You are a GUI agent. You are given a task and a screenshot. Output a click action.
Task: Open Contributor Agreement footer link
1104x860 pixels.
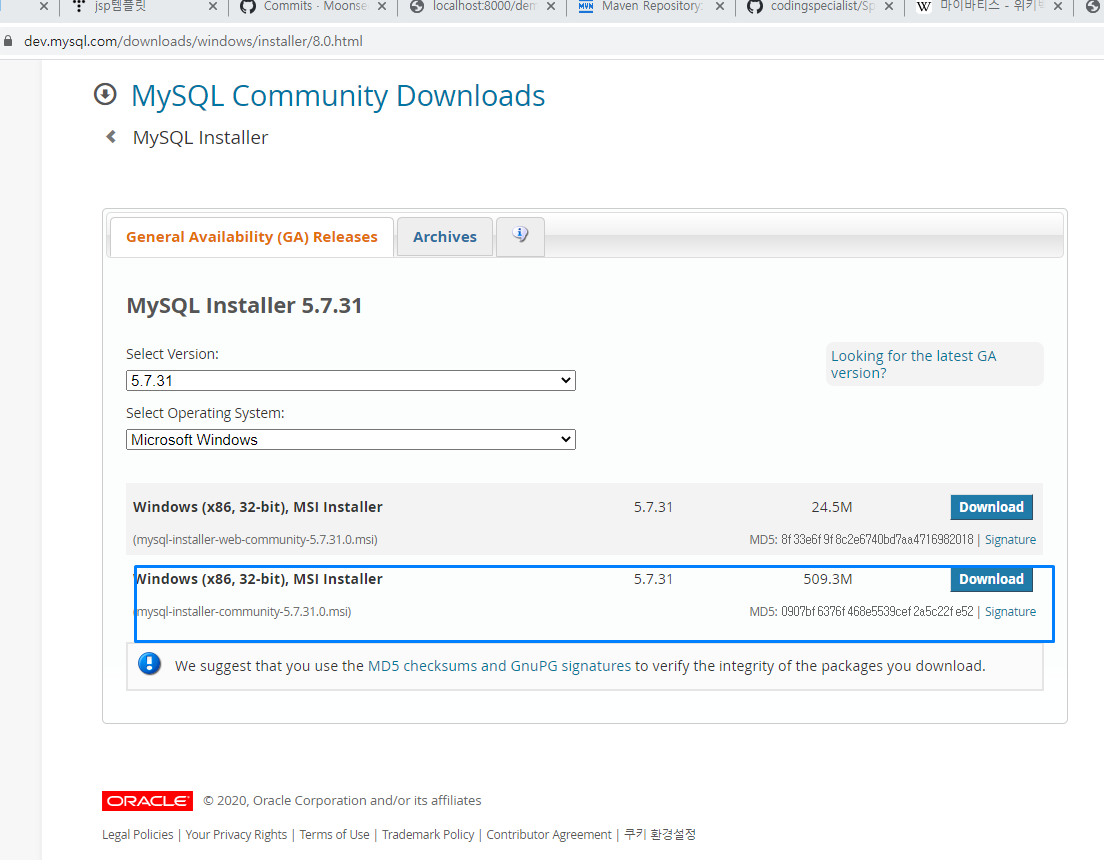[x=548, y=834]
